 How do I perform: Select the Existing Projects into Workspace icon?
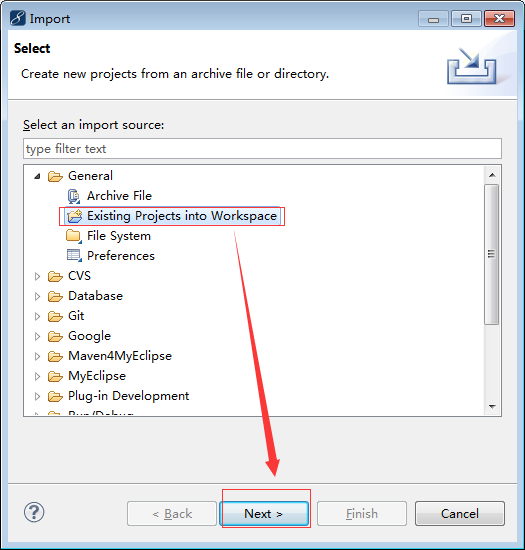74,216
